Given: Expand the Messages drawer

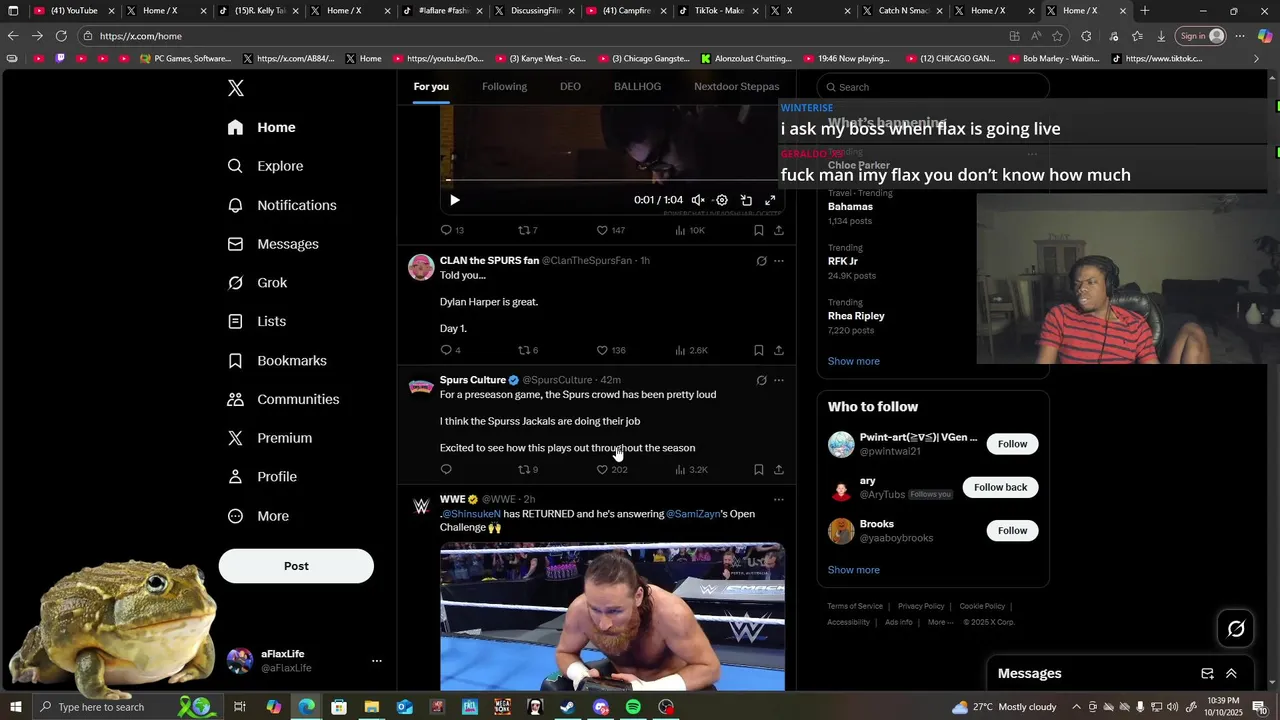Looking at the screenshot, I should (x=1231, y=674).
